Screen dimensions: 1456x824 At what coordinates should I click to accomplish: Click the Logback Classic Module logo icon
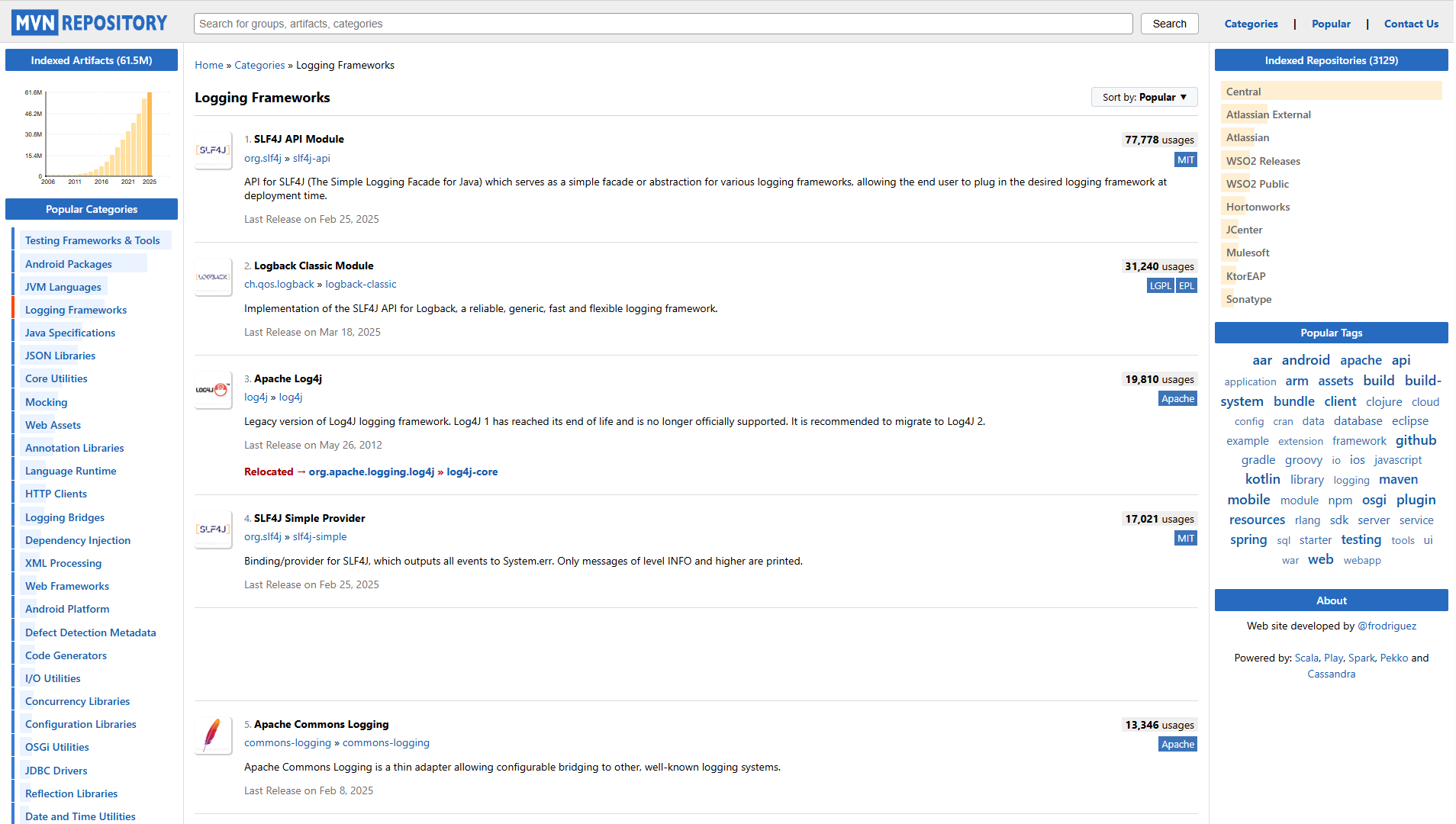pos(213,277)
